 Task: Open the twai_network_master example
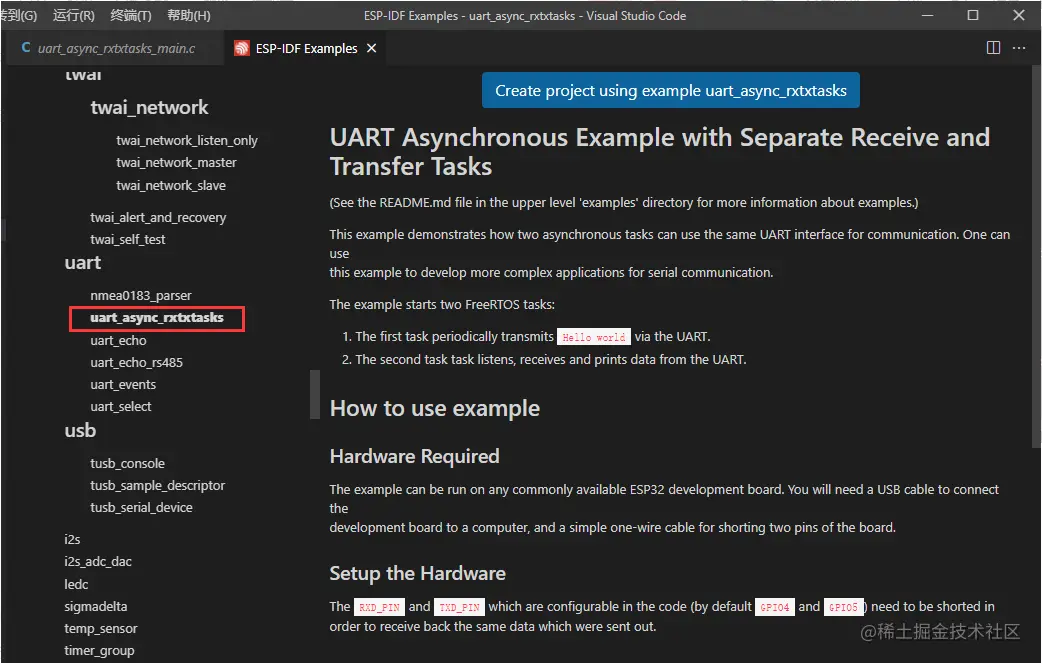pyautogui.click(x=176, y=163)
